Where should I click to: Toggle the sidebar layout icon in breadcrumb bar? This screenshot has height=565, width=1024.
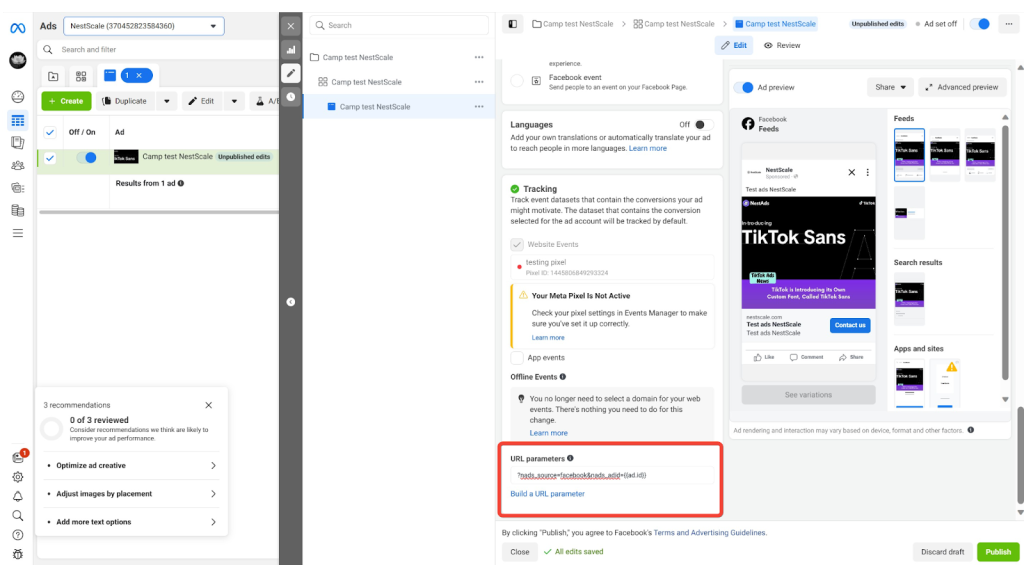(513, 24)
